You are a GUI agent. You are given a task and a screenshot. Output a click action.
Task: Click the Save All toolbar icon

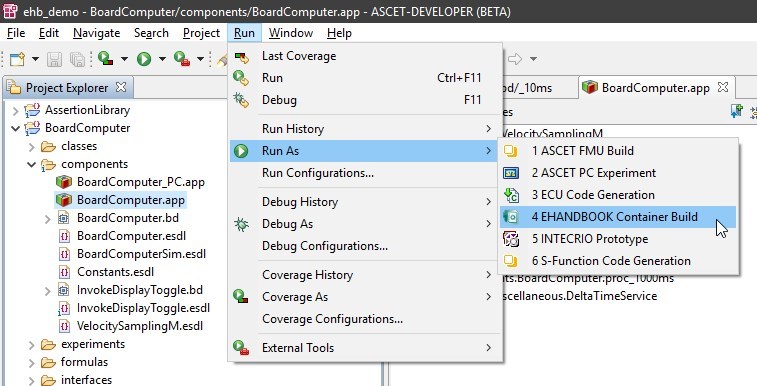pos(77,59)
